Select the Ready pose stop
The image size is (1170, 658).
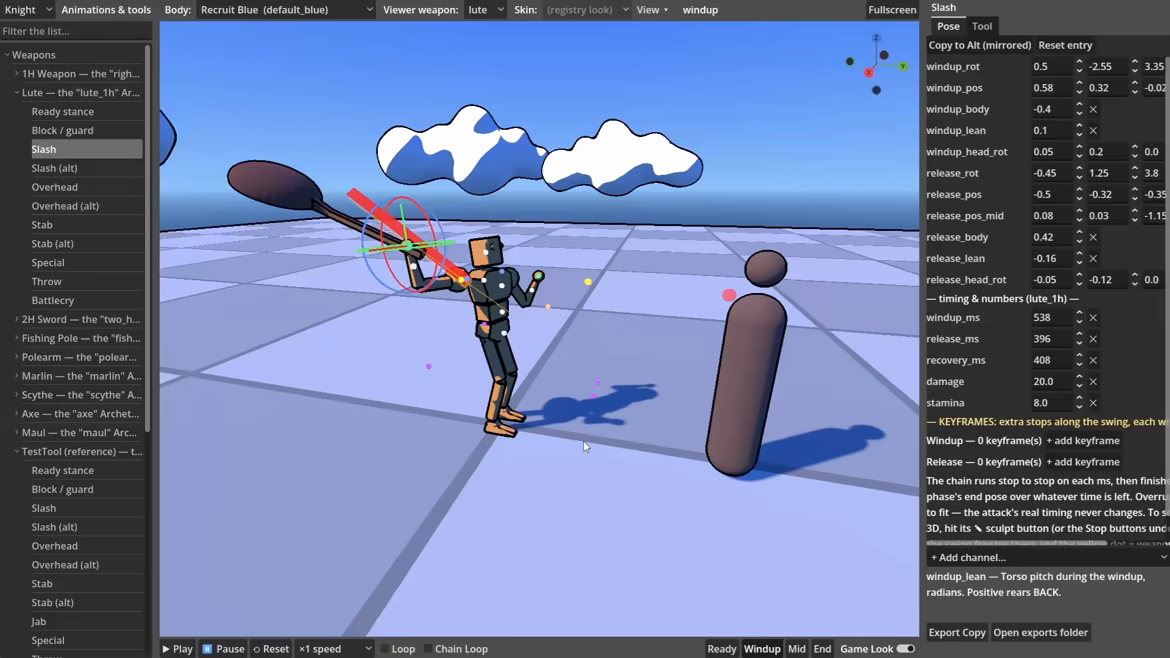click(722, 649)
